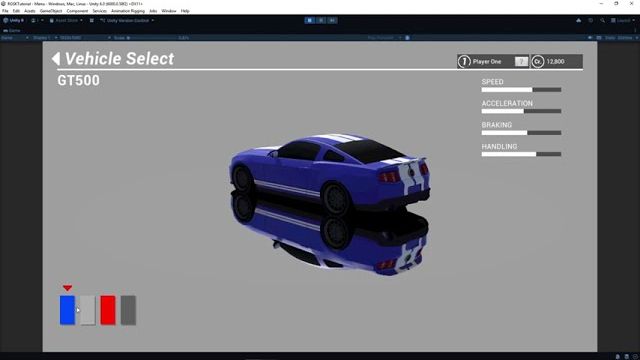Toggle the Play mode button
The height and width of the screenshot is (360, 640).
(x=309, y=20)
